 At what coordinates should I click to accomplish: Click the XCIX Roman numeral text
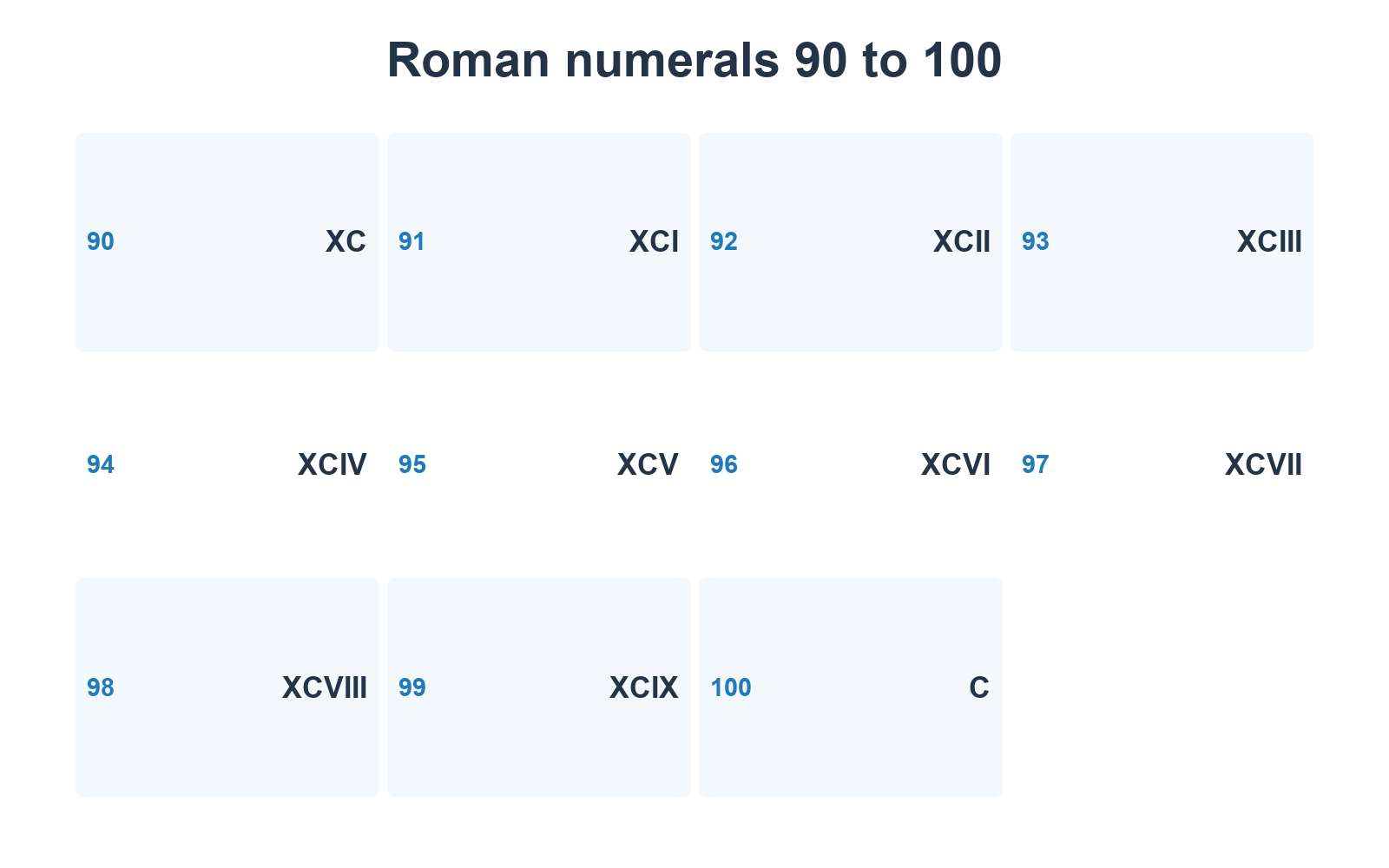(x=643, y=688)
